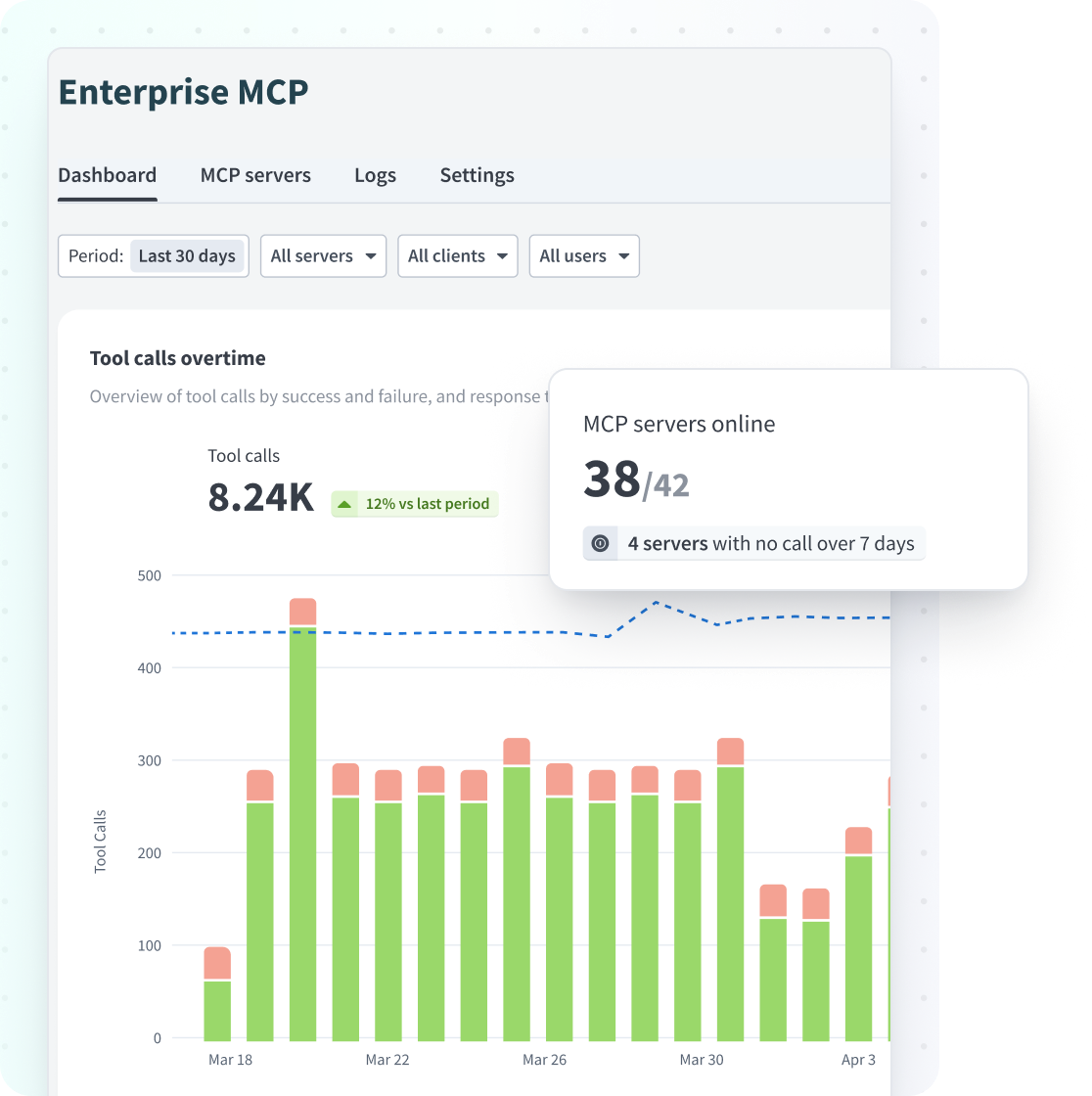Expand the All servers dropdown
This screenshot has height=1096, width=1092.
(x=323, y=255)
